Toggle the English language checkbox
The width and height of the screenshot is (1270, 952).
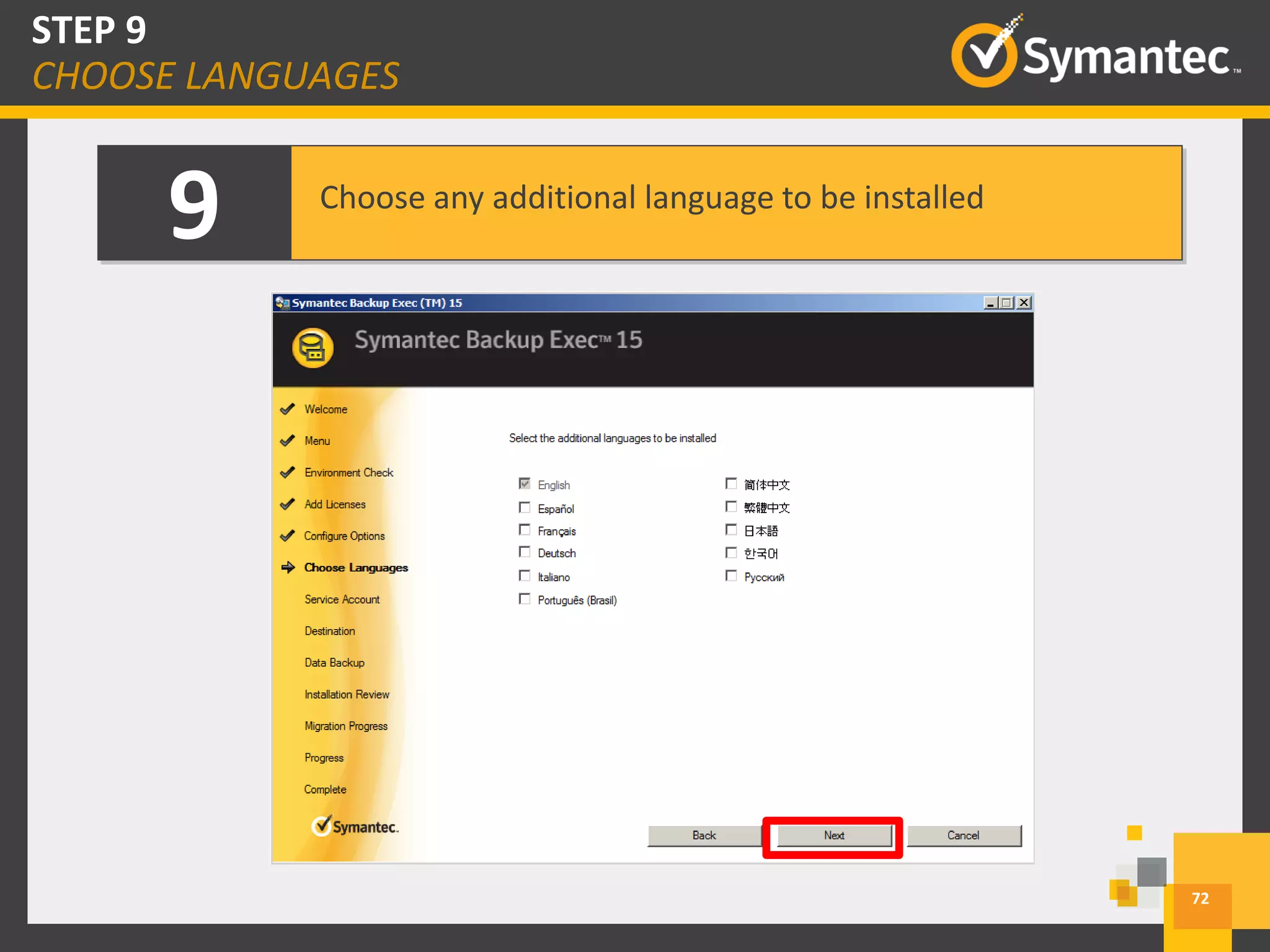(x=525, y=483)
